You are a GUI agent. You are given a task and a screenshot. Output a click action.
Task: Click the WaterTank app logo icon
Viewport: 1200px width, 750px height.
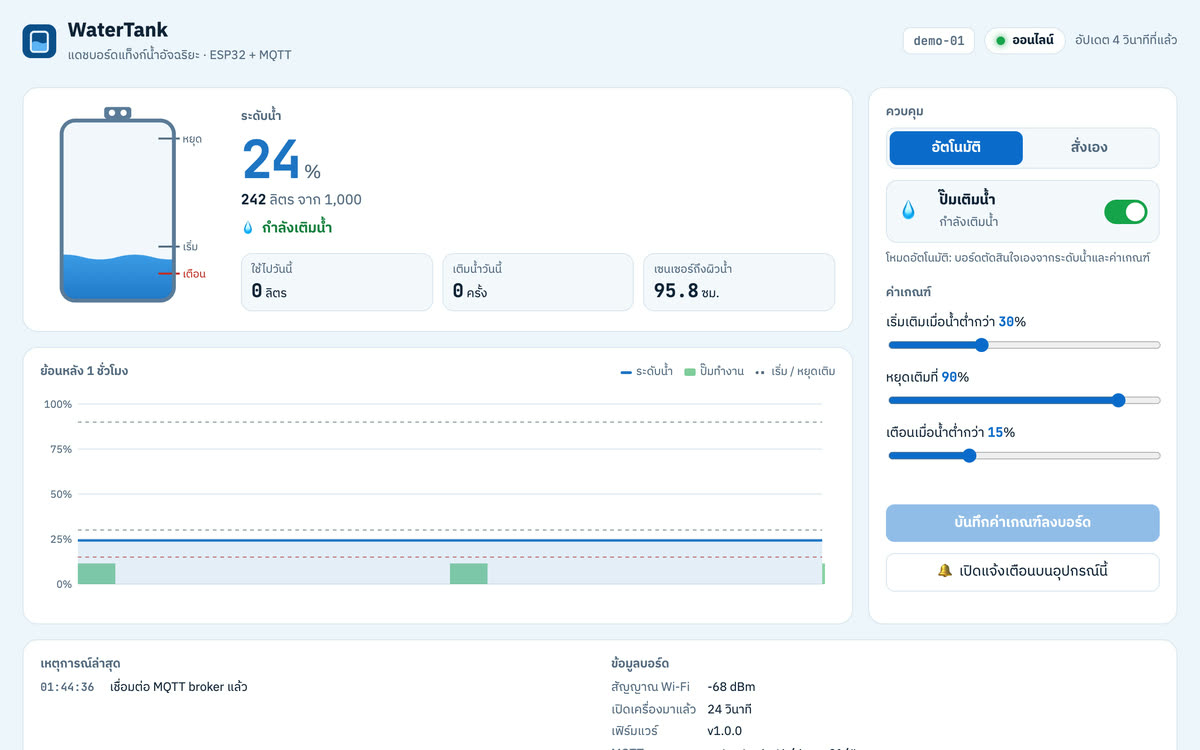(39, 41)
